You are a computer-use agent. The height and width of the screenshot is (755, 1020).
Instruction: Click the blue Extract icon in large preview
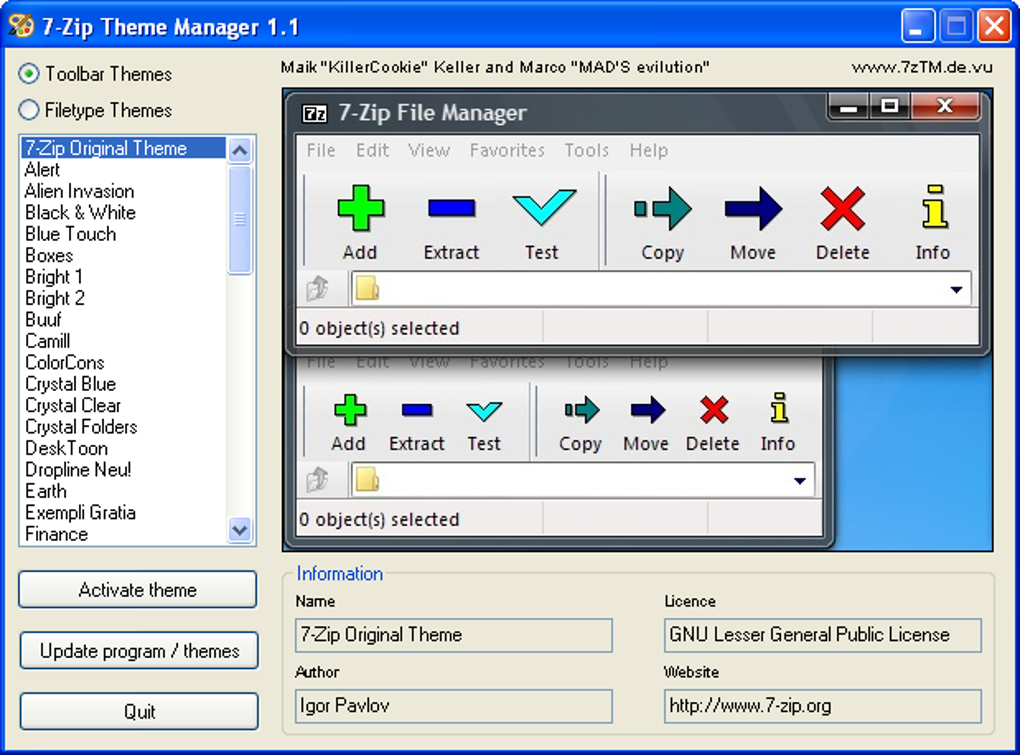[451, 208]
